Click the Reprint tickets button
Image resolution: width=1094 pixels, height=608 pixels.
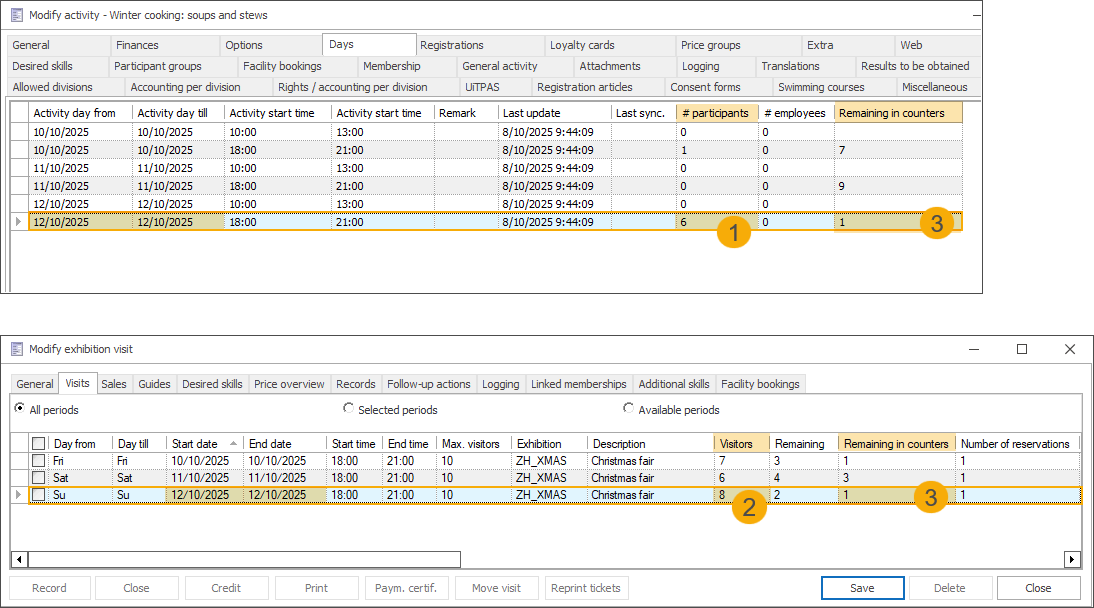(587, 588)
